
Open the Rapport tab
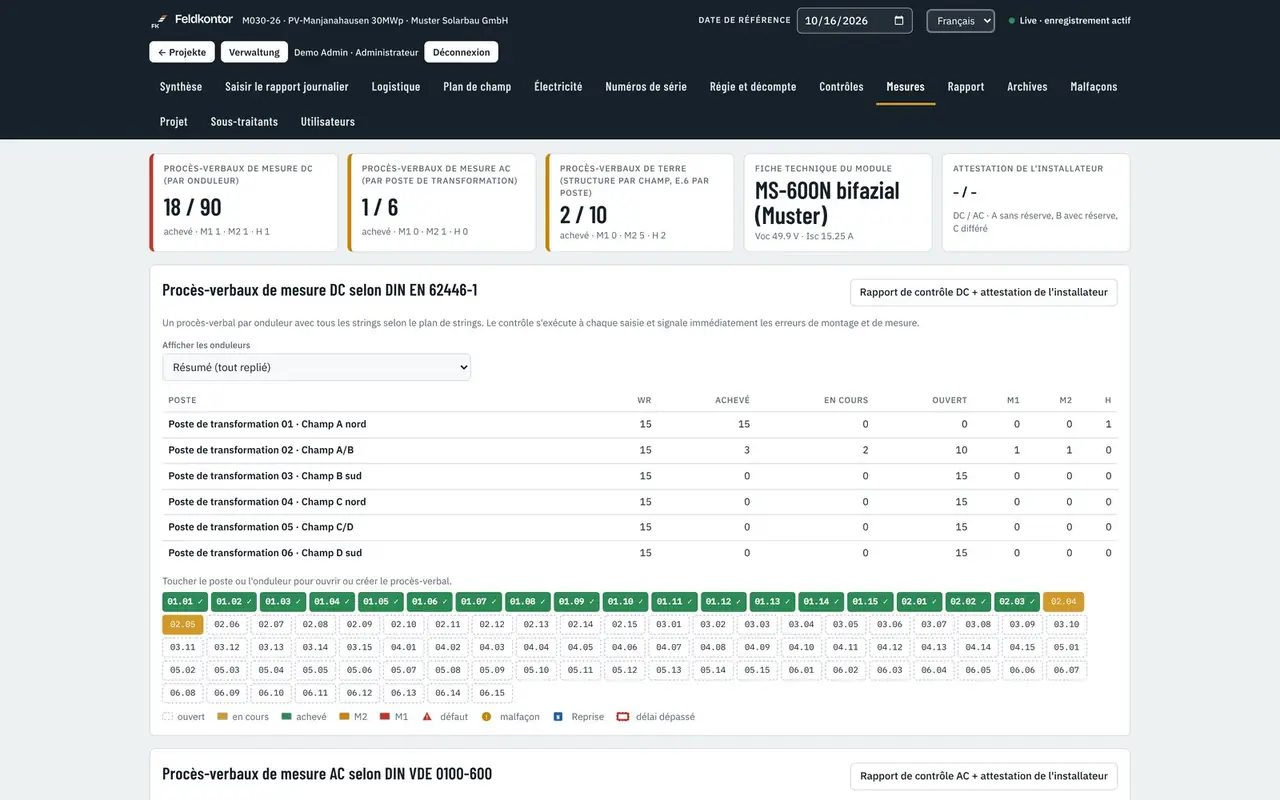(966, 87)
